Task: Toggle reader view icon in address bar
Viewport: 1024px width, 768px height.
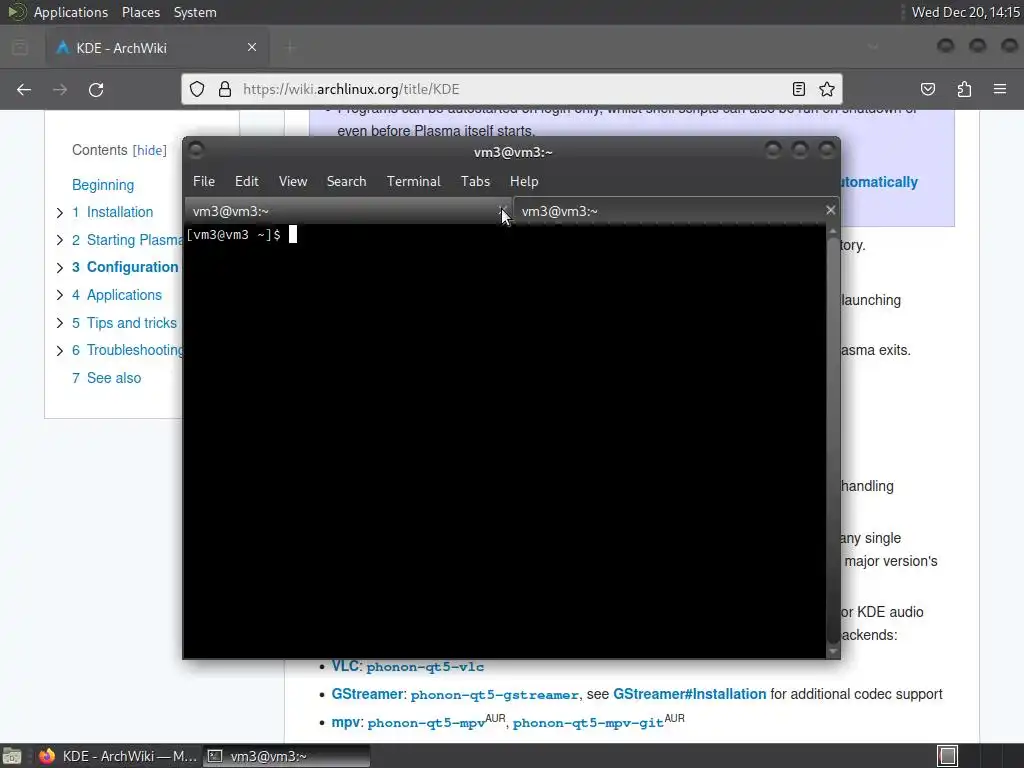Action: (799, 89)
